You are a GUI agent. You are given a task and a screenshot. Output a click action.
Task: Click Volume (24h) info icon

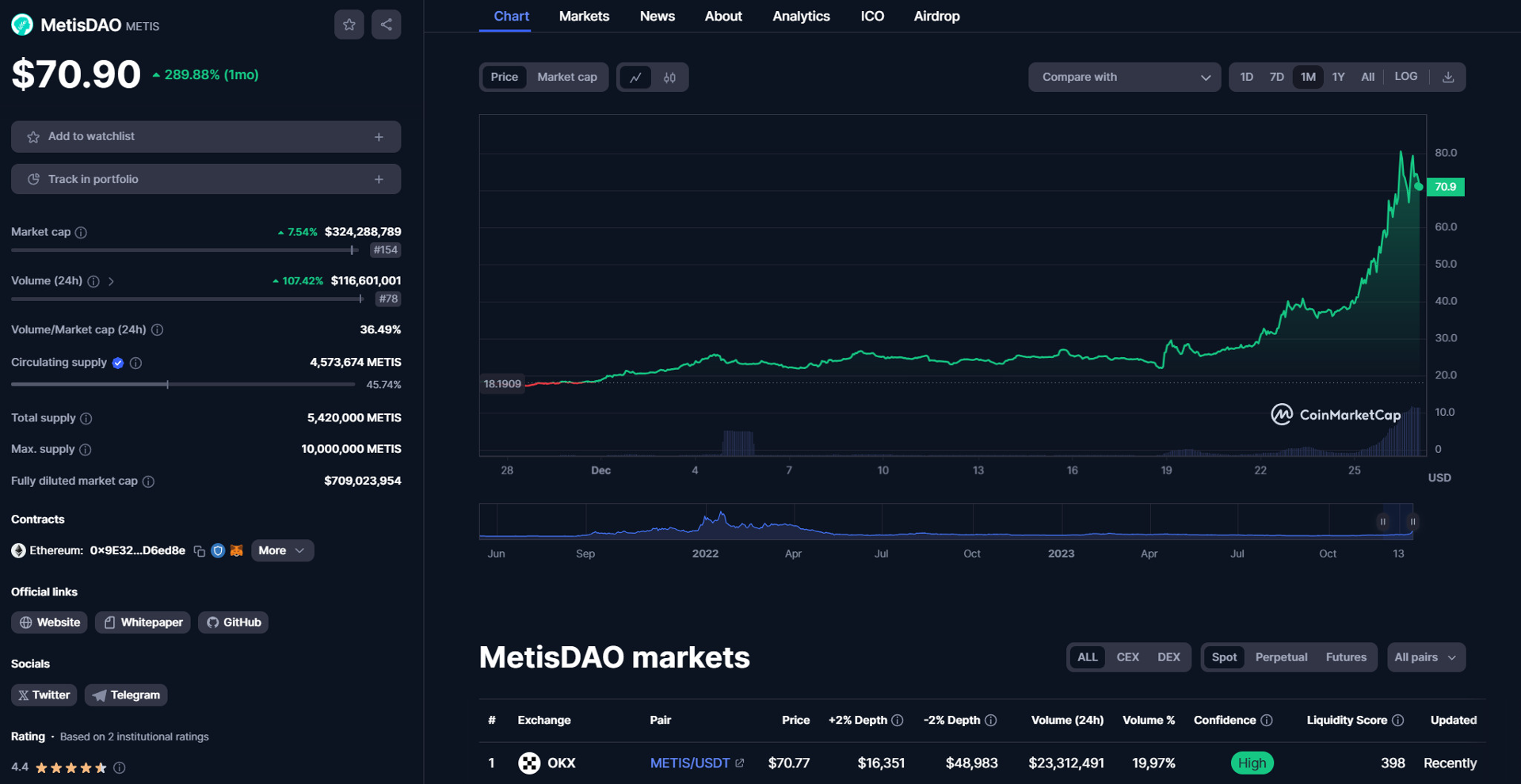click(93, 281)
